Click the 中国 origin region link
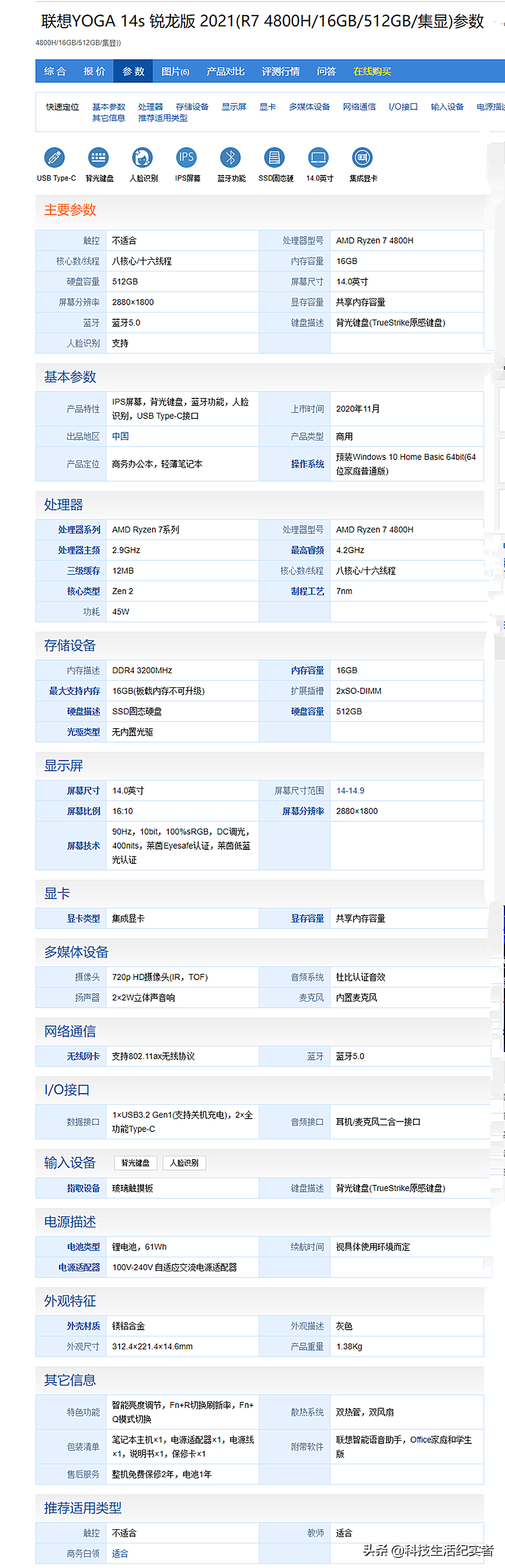The width and height of the screenshot is (505, 1568). pyautogui.click(x=120, y=436)
